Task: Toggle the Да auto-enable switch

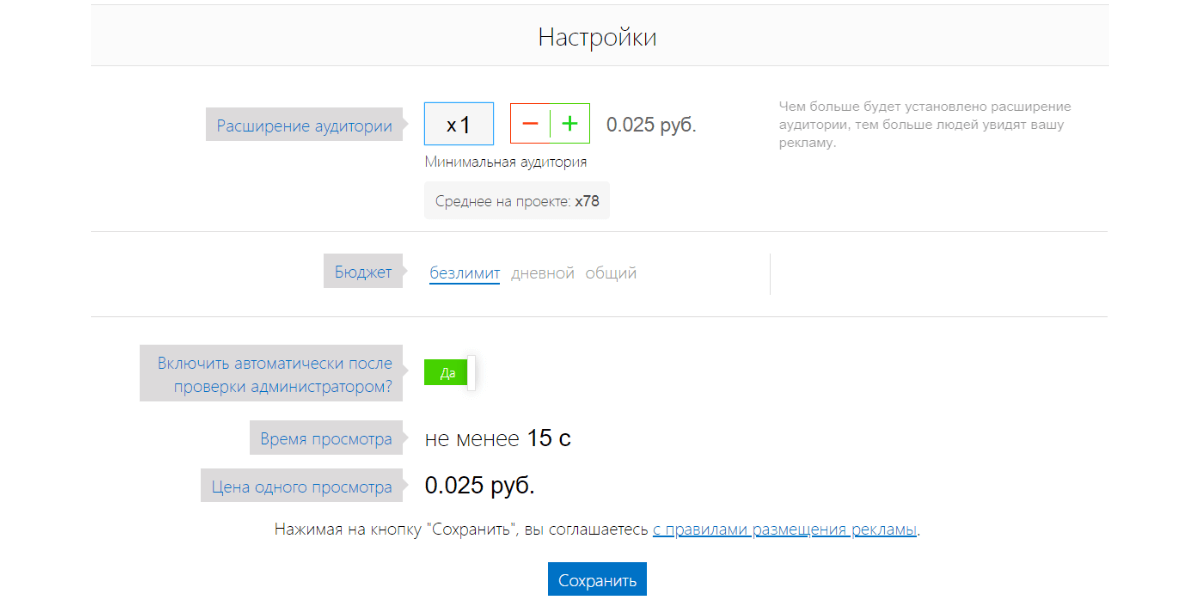Action: point(449,373)
